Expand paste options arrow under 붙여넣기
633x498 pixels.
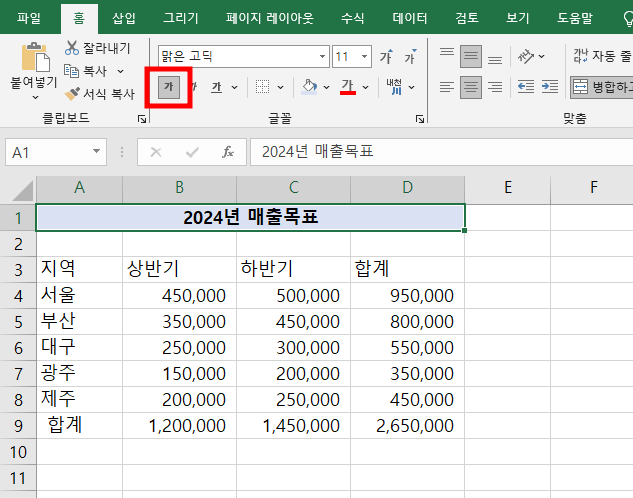coord(35,97)
